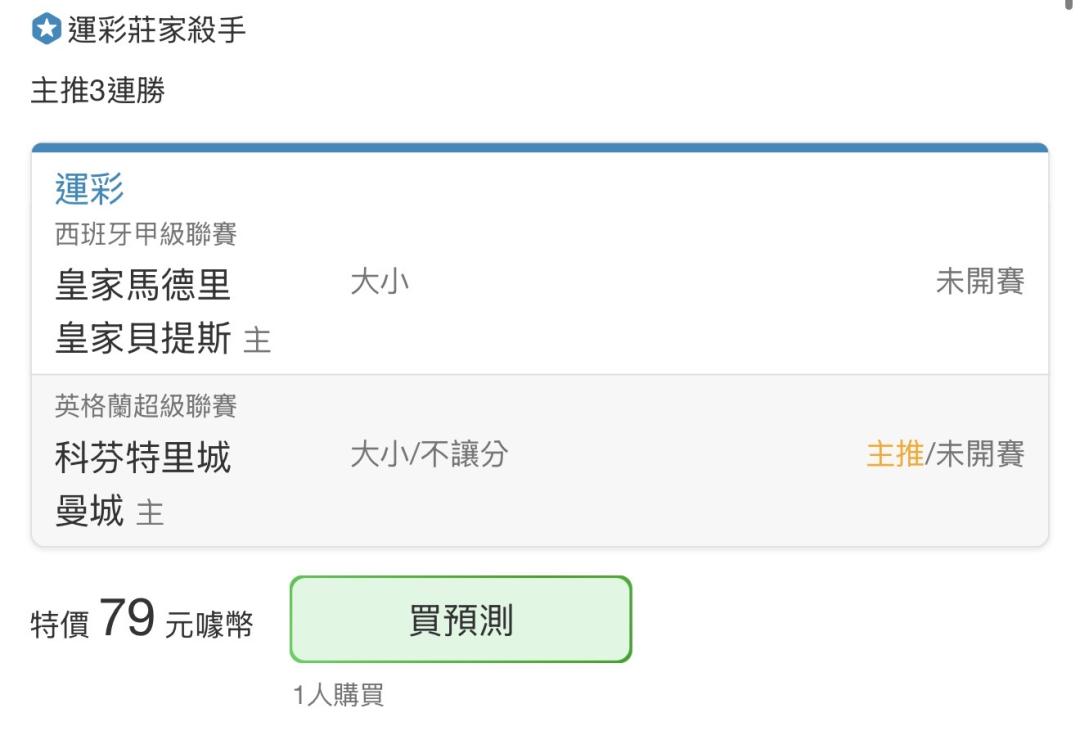Screen dimensions: 1080x749
Task: Open the 運彩 category heading
Action: (90, 189)
